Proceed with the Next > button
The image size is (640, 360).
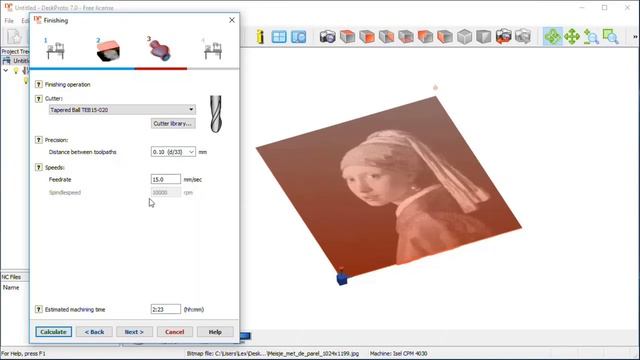tap(134, 332)
